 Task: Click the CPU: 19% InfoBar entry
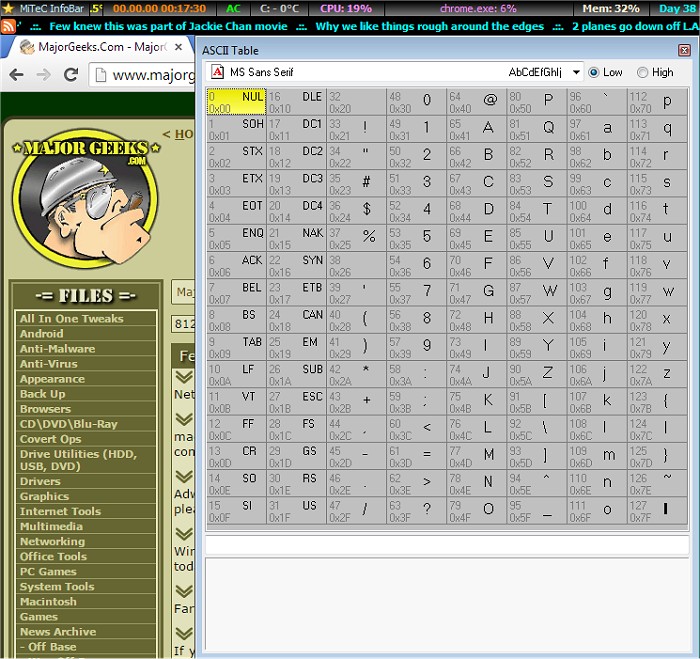[346, 8]
